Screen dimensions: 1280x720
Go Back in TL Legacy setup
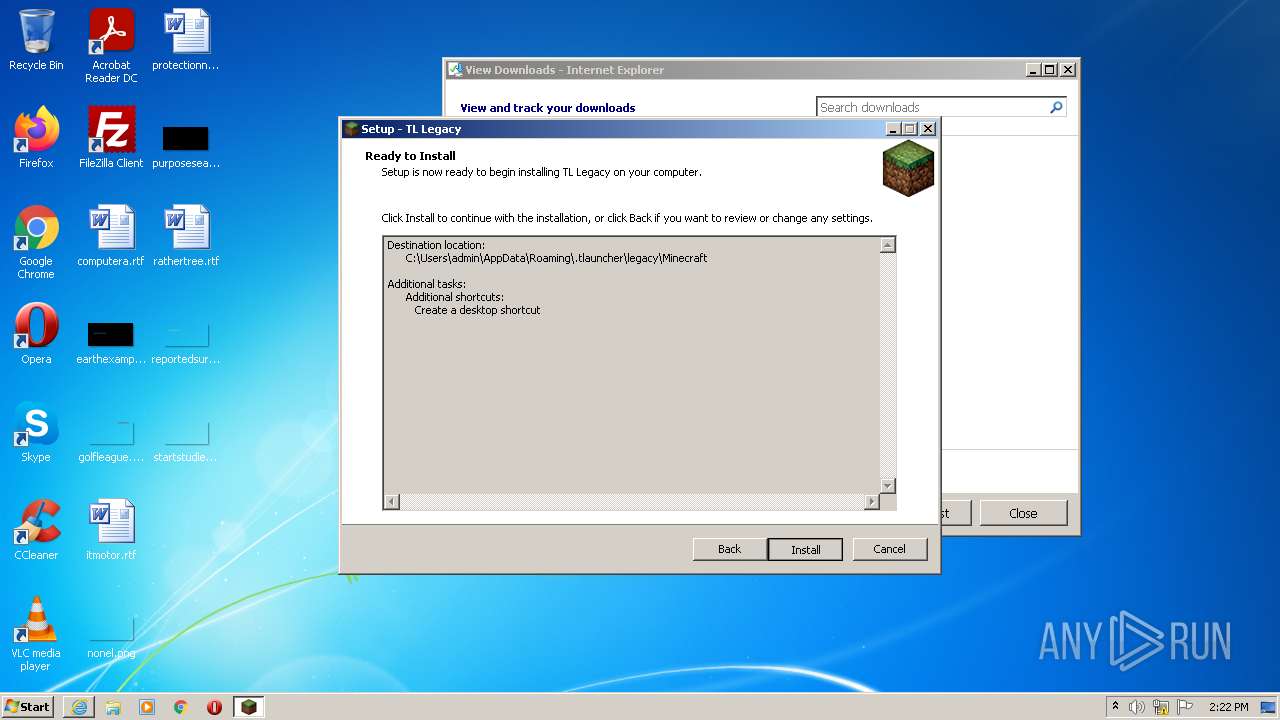click(x=730, y=549)
